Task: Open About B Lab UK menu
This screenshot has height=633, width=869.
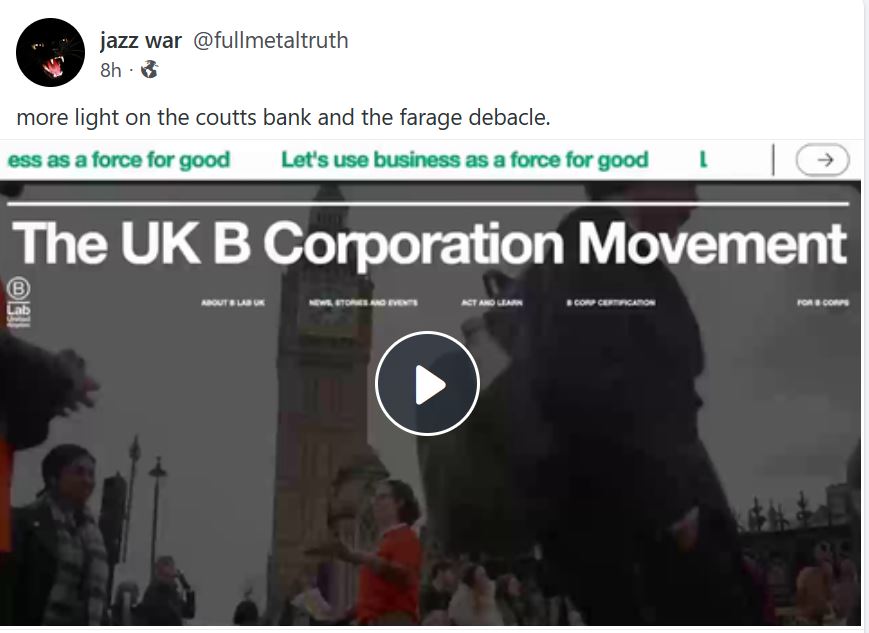Action: 233,303
